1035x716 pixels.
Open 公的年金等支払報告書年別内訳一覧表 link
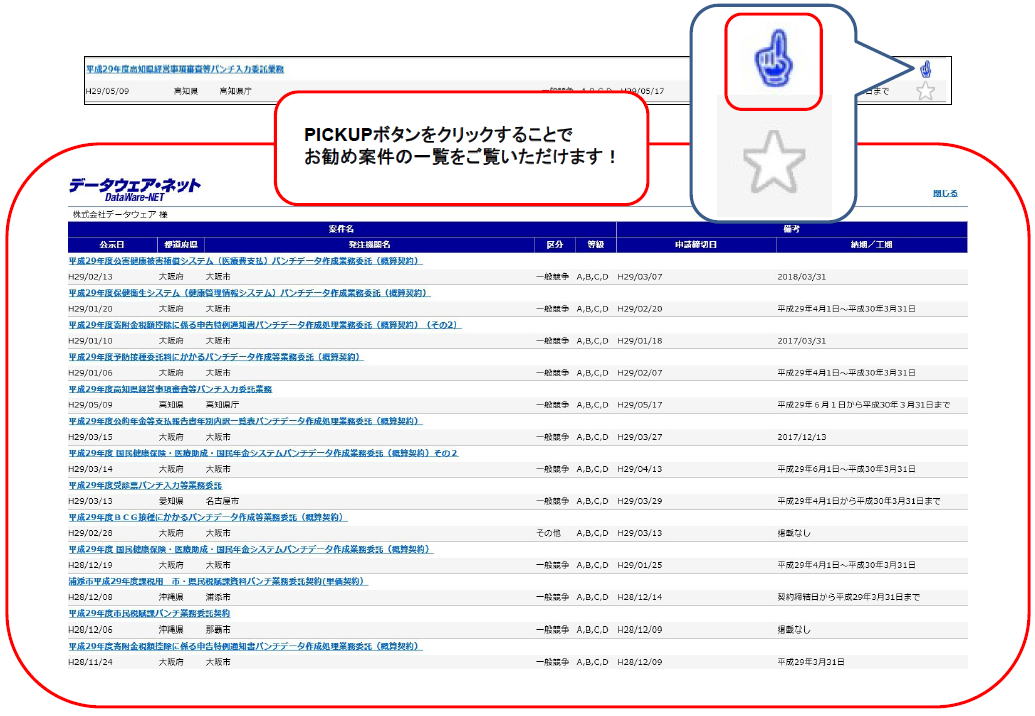[245, 421]
